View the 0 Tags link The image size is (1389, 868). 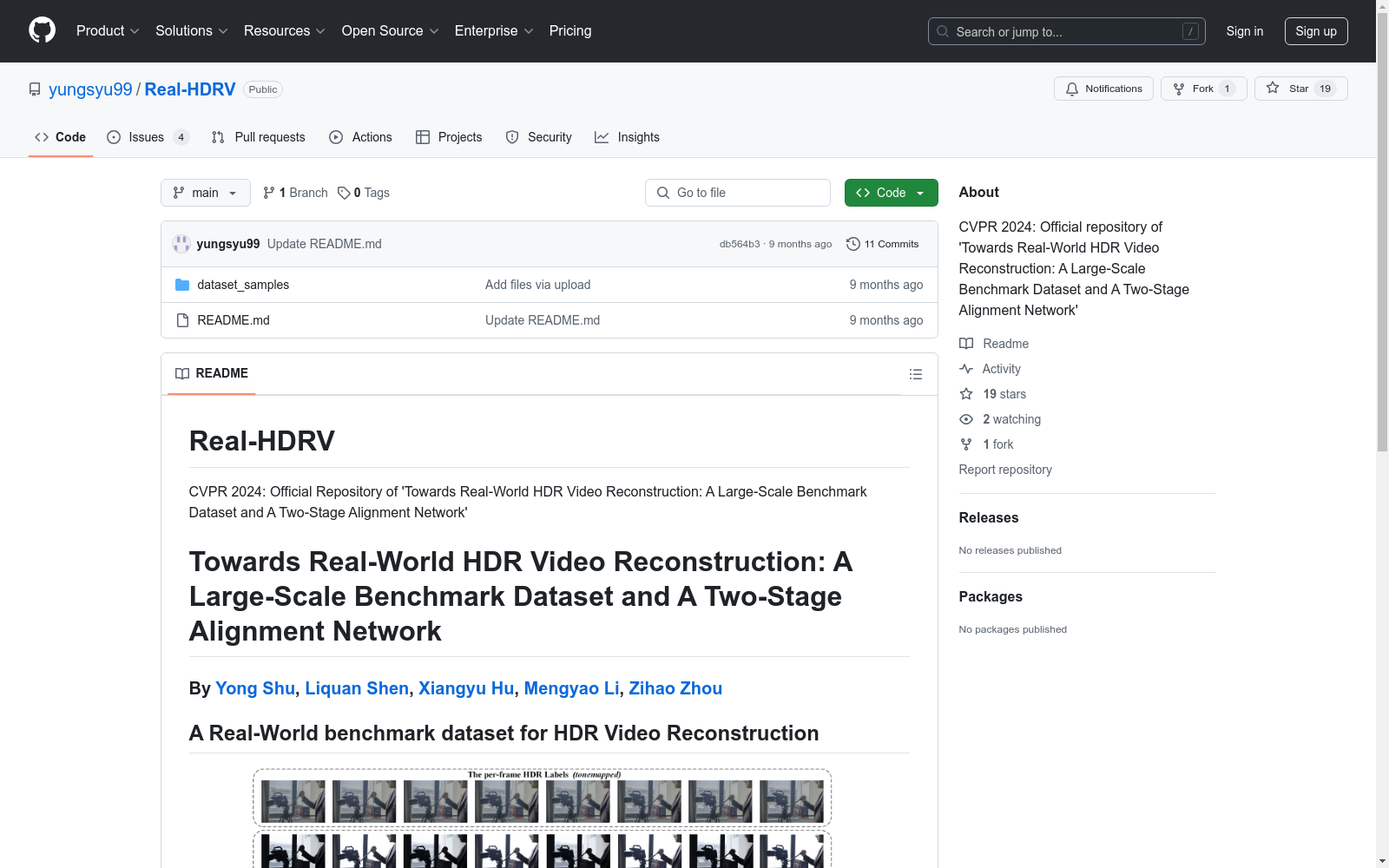click(364, 193)
